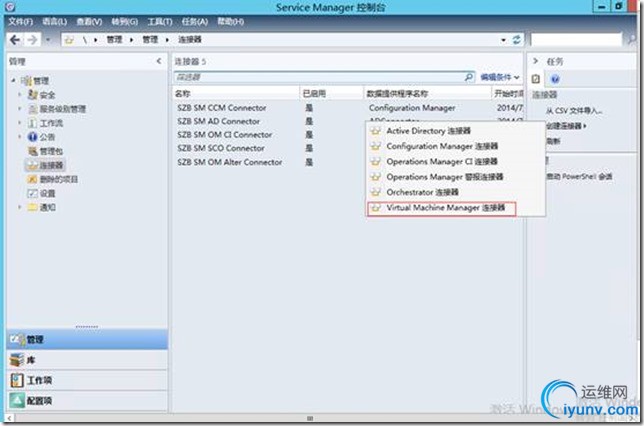The width and height of the screenshot is (644, 426).
Task: Collapse the root 管理 tree node
Action: (x=14, y=80)
